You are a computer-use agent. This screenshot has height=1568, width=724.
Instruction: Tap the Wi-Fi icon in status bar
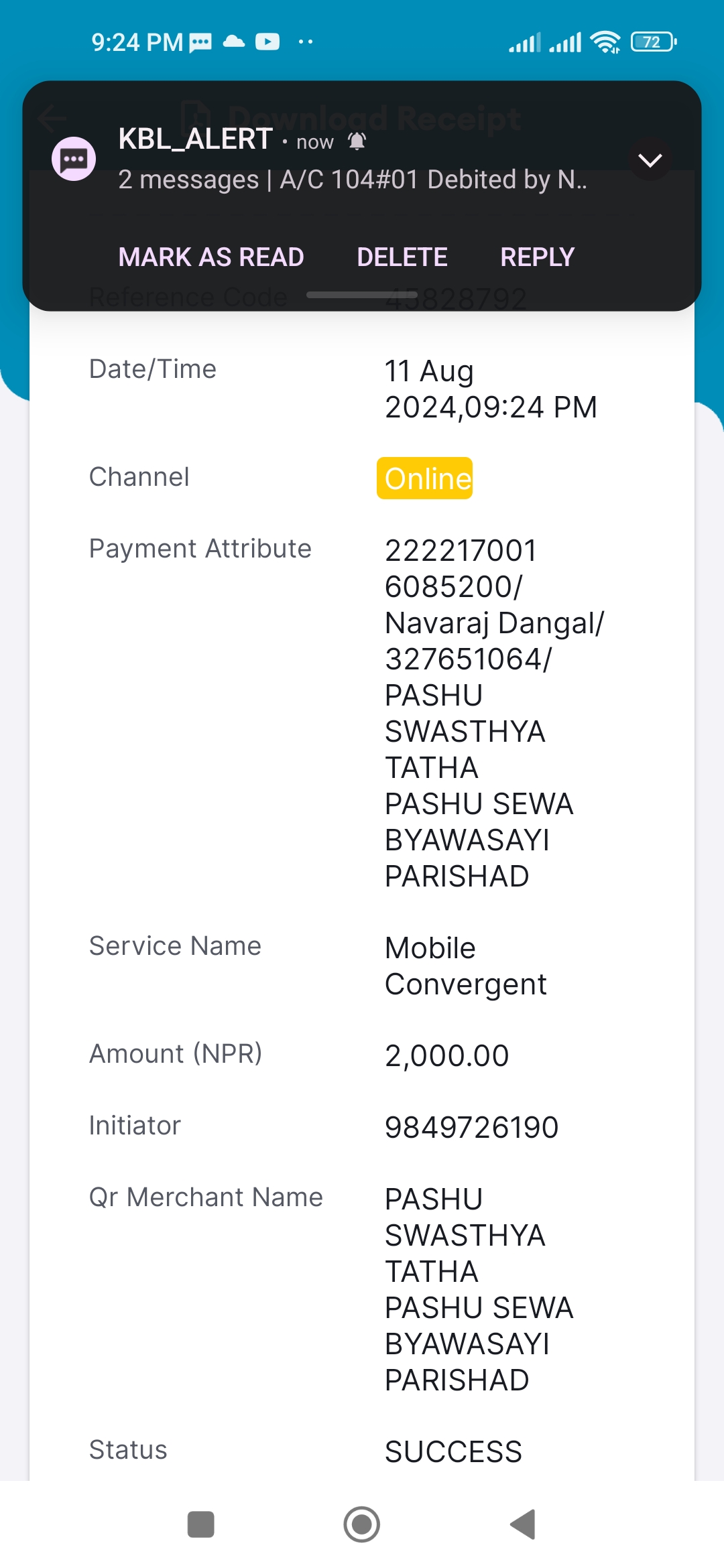tap(605, 42)
